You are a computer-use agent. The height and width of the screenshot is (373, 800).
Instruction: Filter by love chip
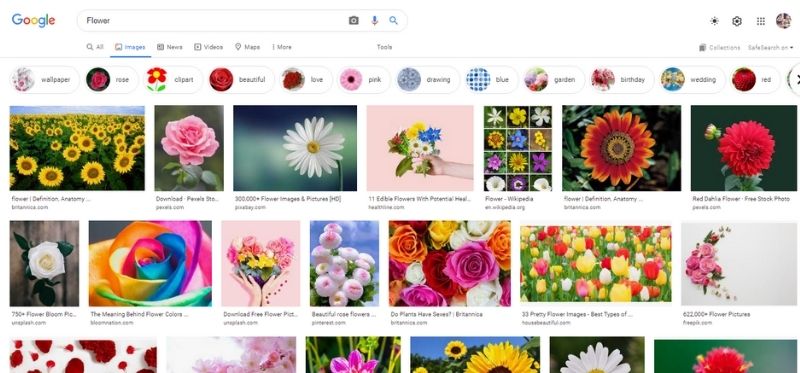306,80
